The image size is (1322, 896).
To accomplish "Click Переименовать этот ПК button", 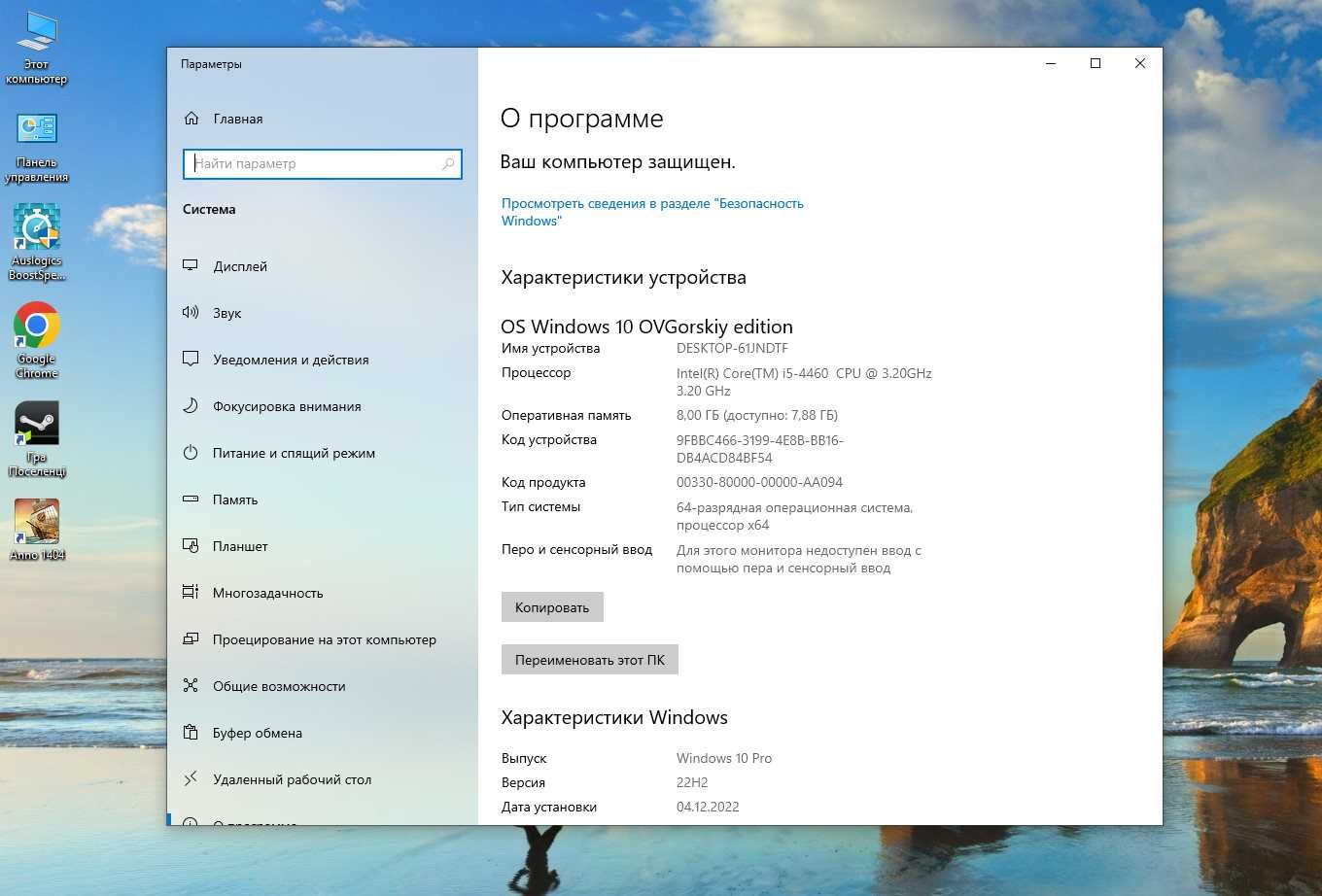I will pos(590,660).
